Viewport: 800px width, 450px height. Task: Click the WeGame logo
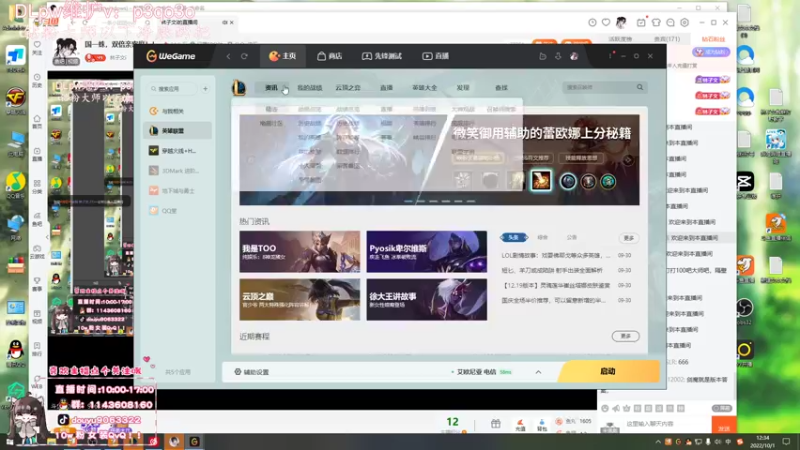pyautogui.click(x=171, y=56)
